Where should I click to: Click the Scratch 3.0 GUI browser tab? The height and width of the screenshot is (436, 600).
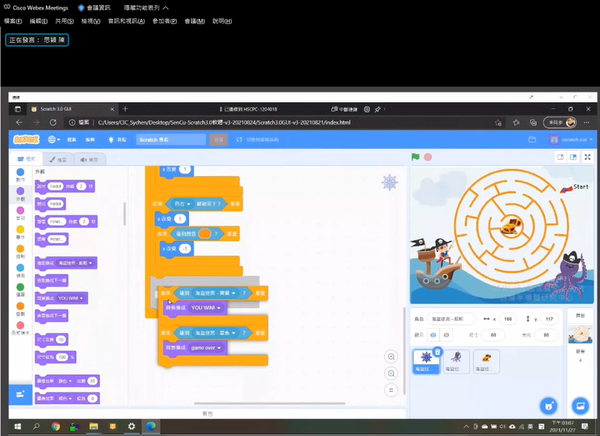(73, 109)
